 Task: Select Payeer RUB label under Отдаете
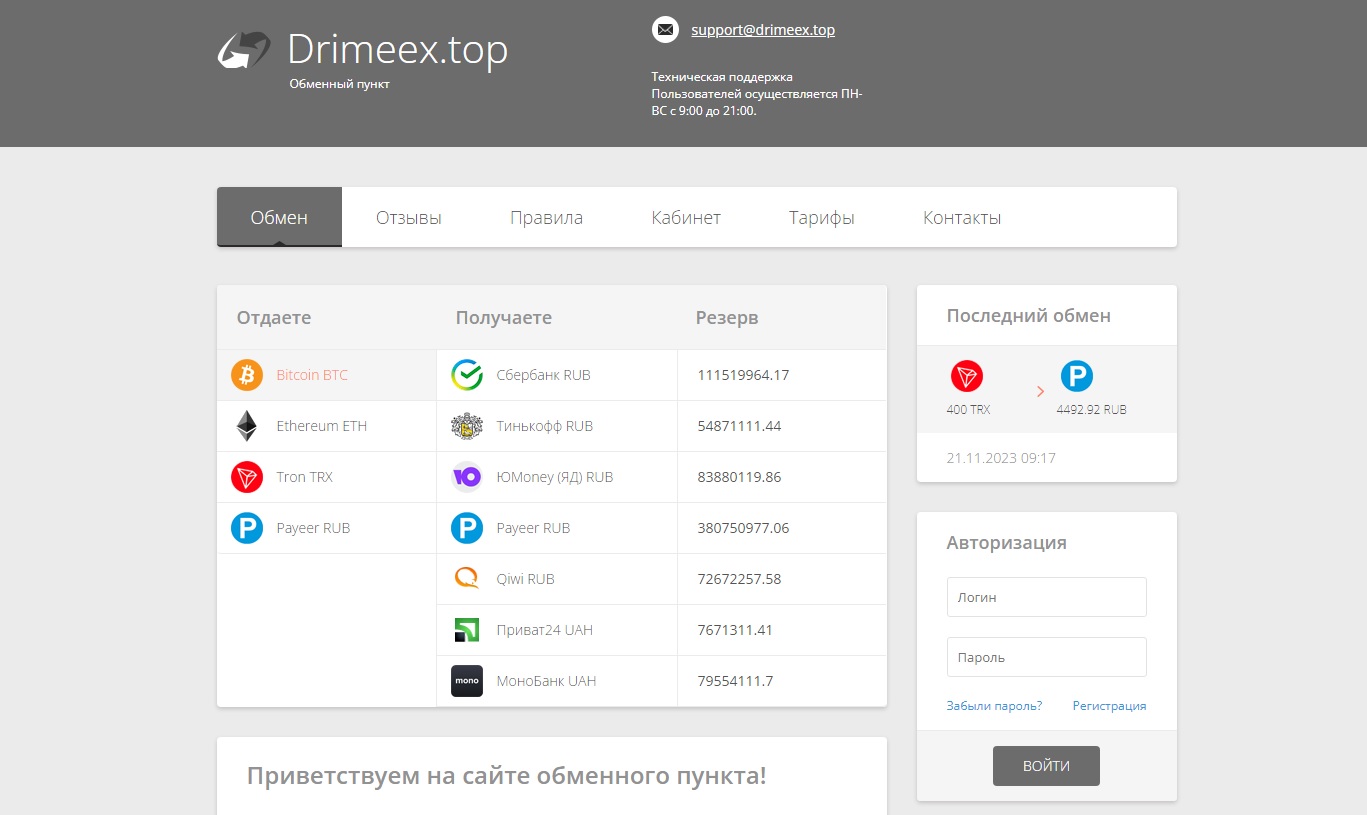313,528
